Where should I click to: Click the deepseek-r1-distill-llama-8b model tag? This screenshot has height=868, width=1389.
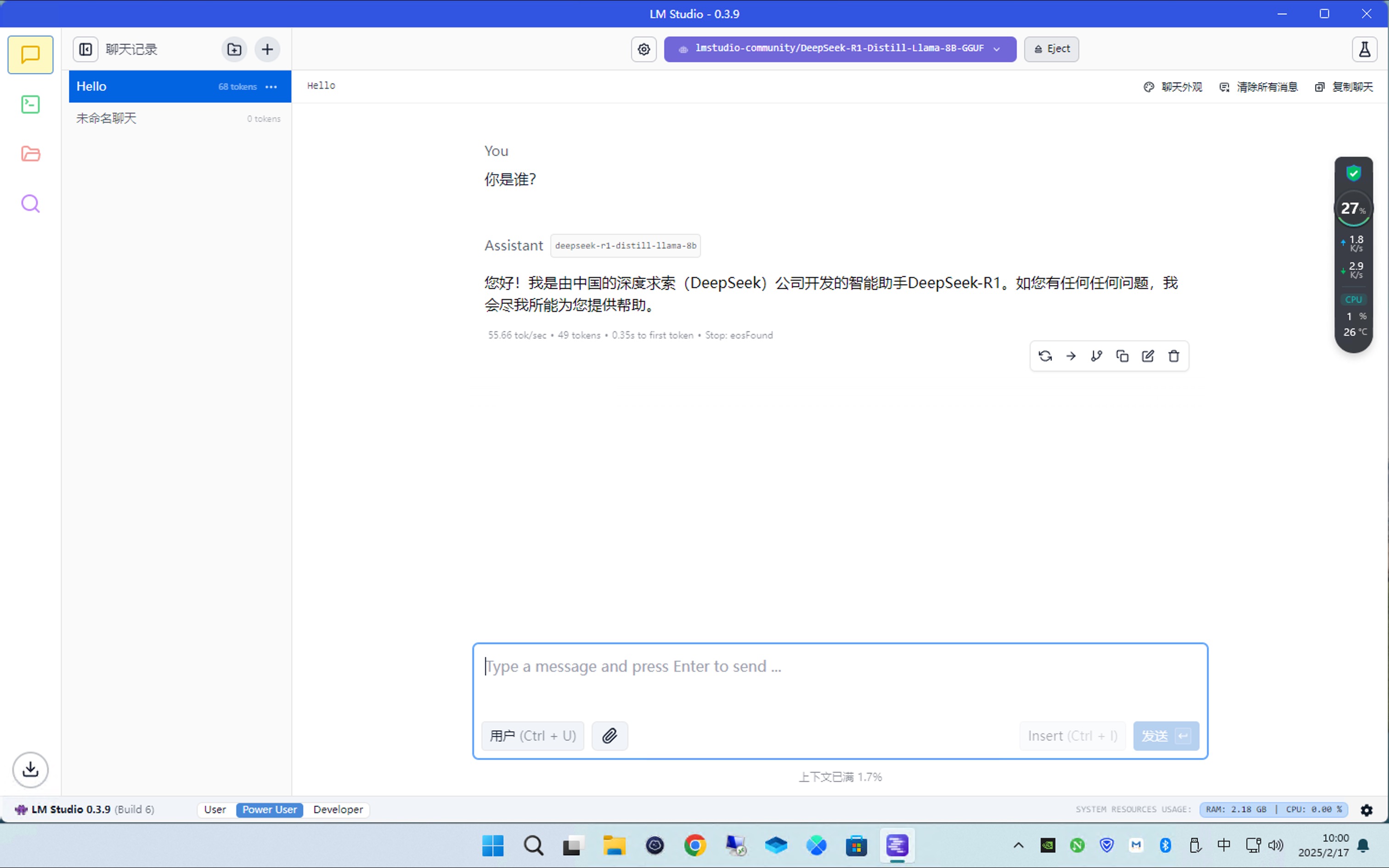point(625,246)
